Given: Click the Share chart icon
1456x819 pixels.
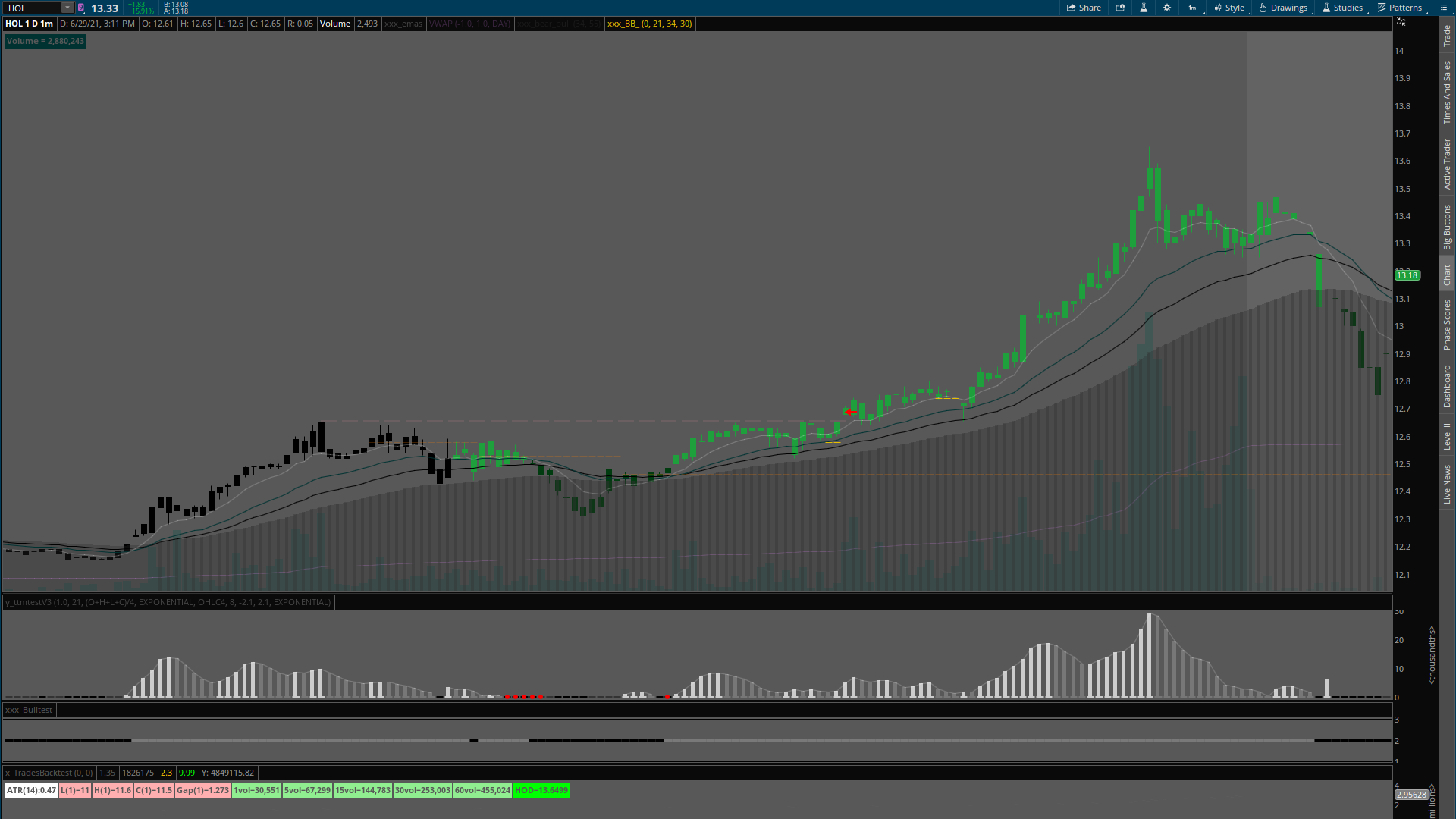Looking at the screenshot, I should coord(1084,8).
